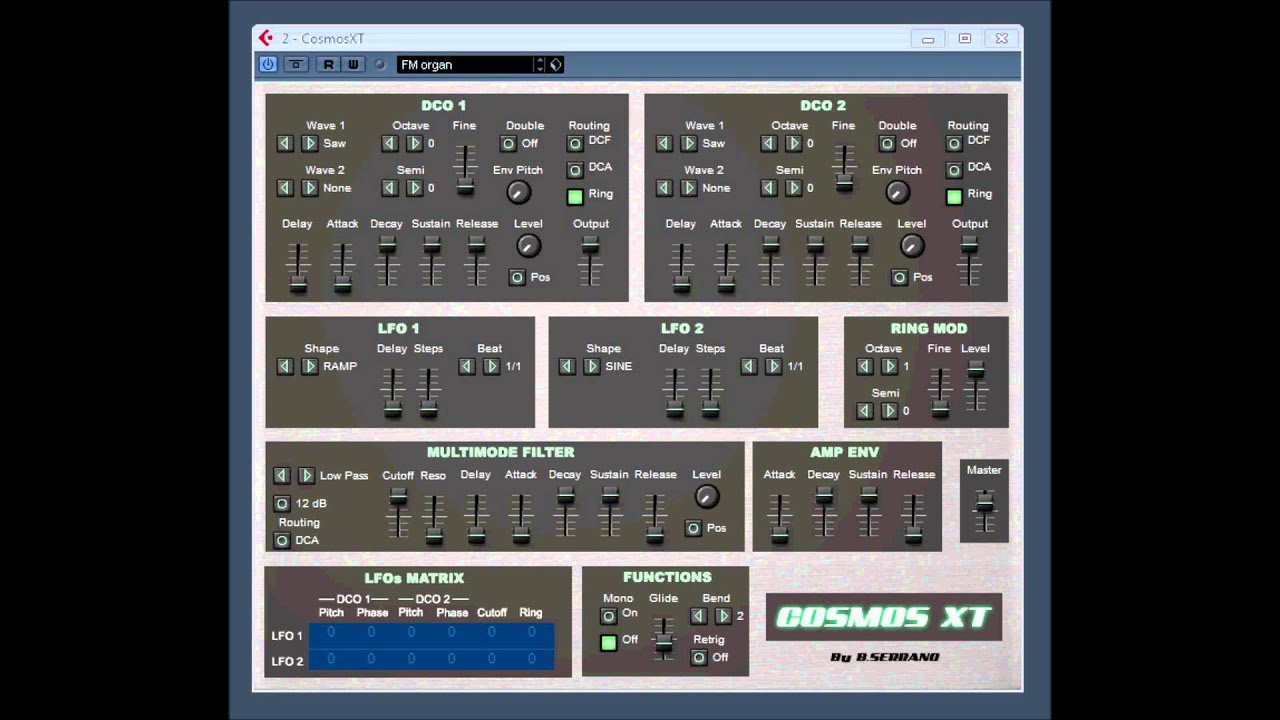Select previous DCO 1 Wave 1 waveform
The height and width of the screenshot is (720, 1280).
285,143
